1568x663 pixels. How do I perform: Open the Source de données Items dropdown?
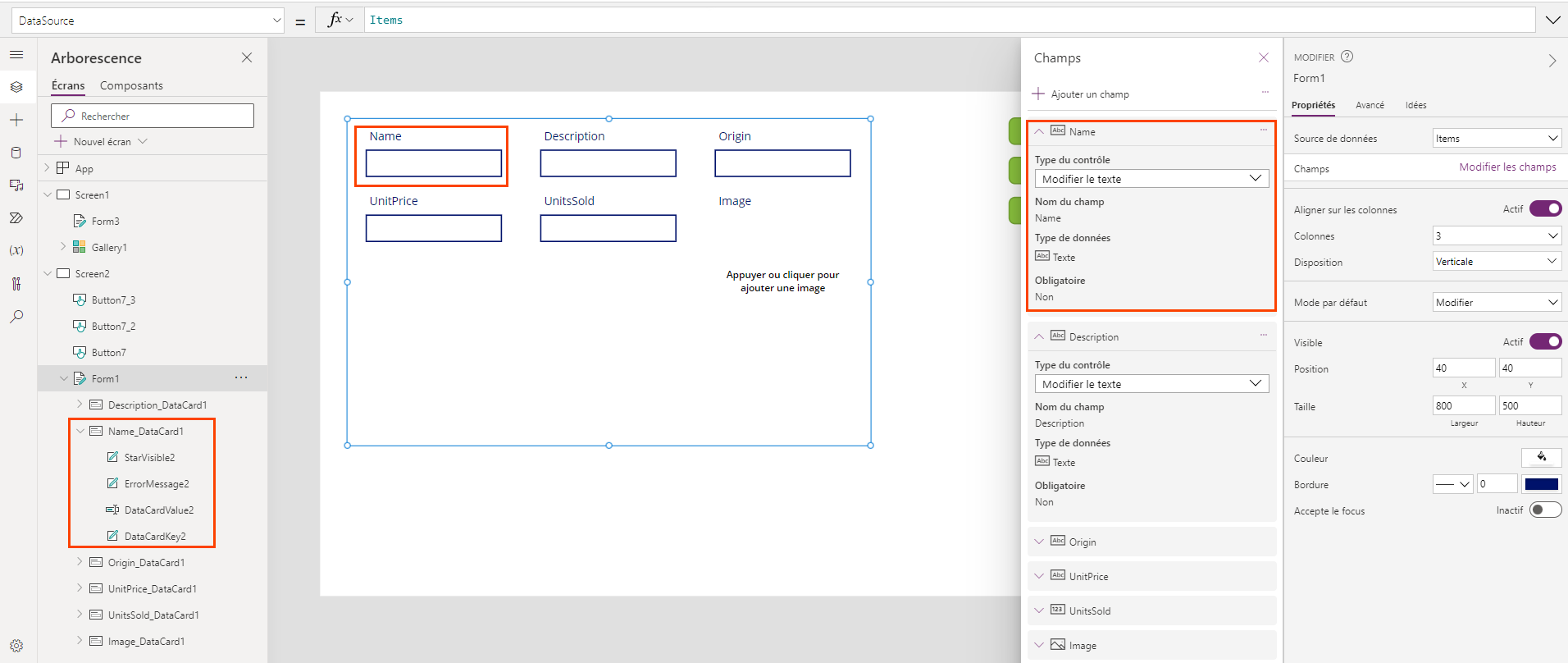pyautogui.click(x=1497, y=138)
